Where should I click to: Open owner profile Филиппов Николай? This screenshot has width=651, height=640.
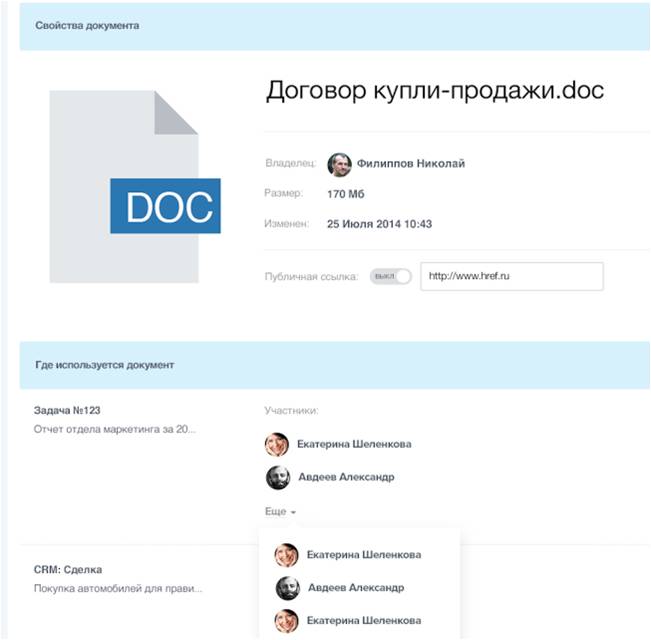[411, 164]
